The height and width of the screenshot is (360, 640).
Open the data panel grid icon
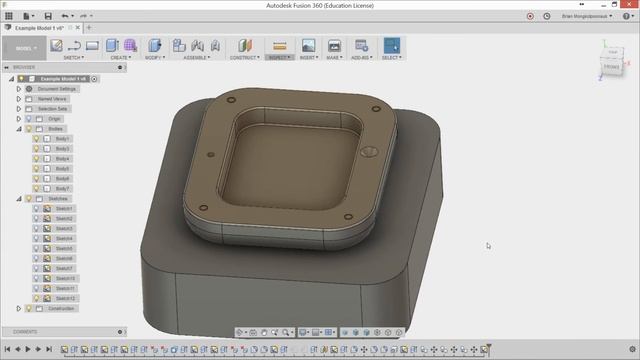(x=9, y=16)
